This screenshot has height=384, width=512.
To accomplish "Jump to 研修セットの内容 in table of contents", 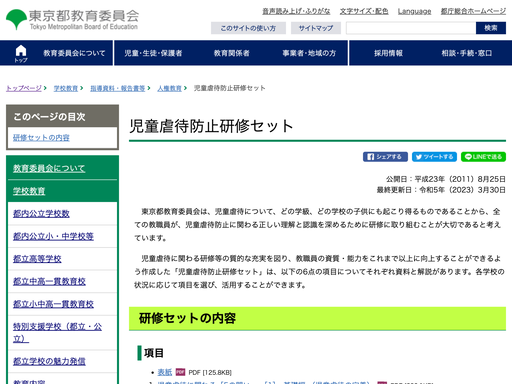I will pos(41,138).
